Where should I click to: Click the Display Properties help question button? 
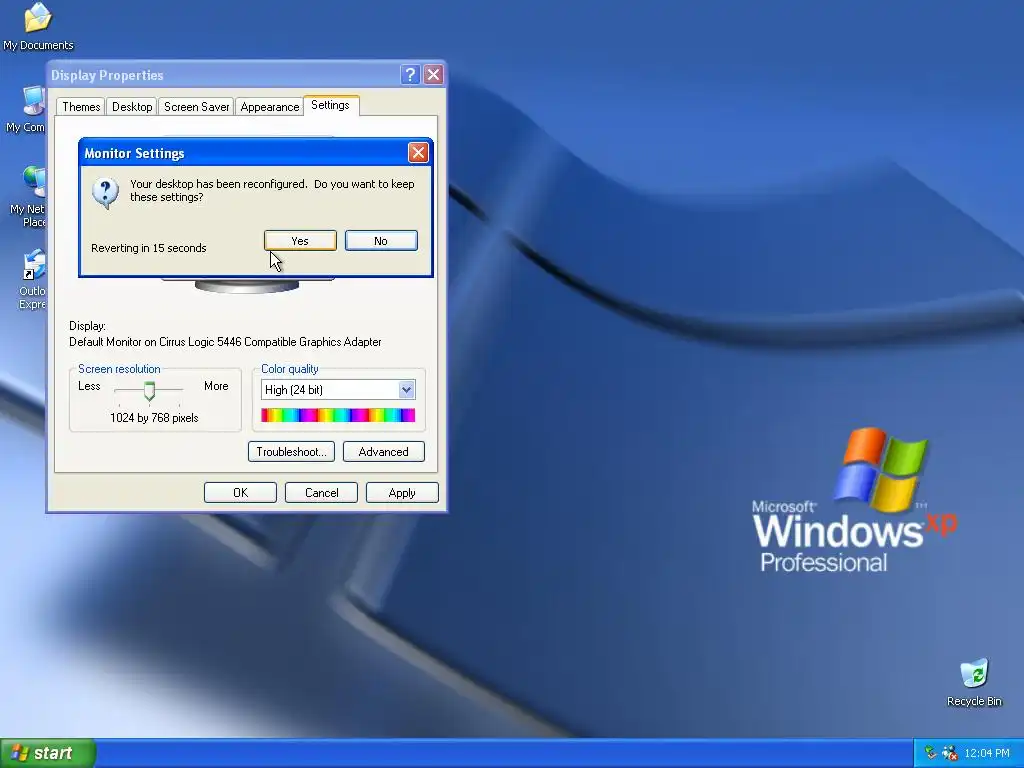pyautogui.click(x=410, y=74)
